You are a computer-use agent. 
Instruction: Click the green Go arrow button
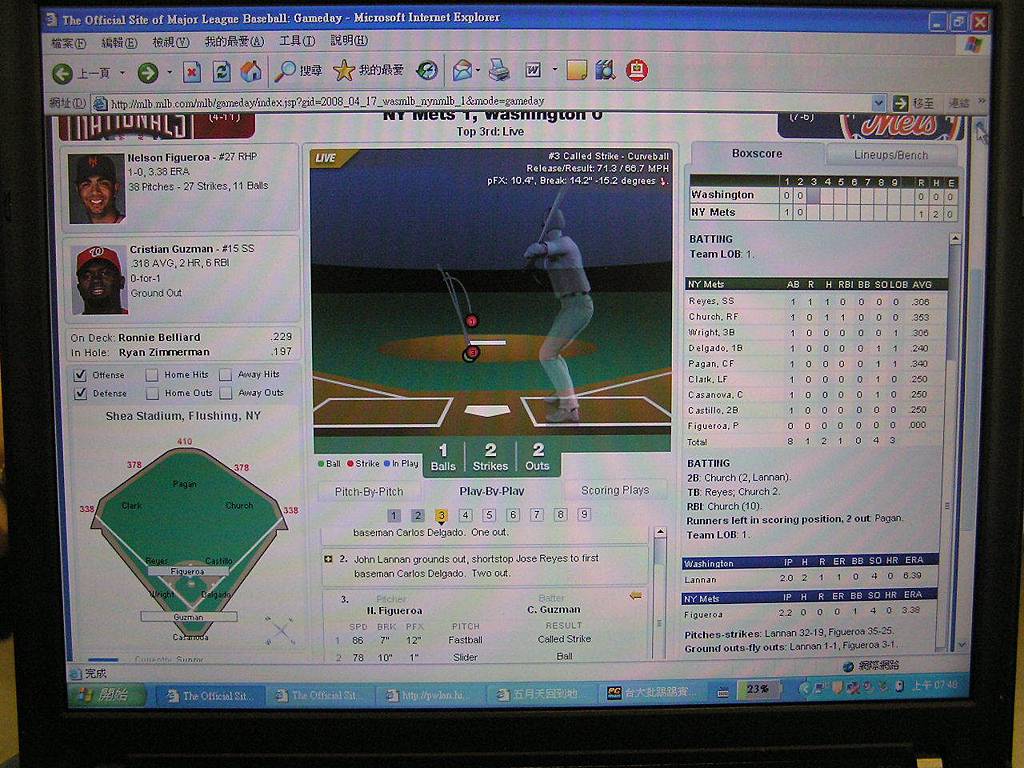[901, 103]
